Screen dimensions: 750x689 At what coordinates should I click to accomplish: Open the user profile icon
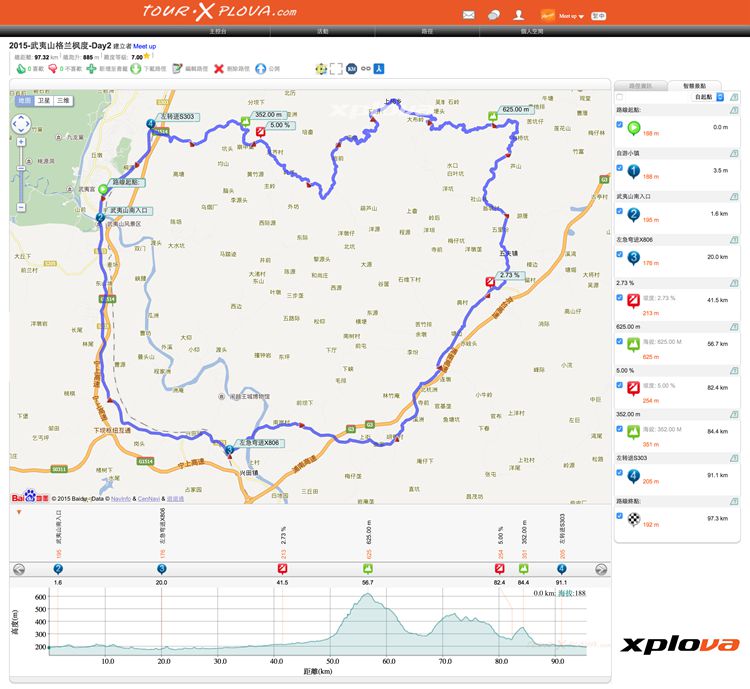click(x=518, y=15)
